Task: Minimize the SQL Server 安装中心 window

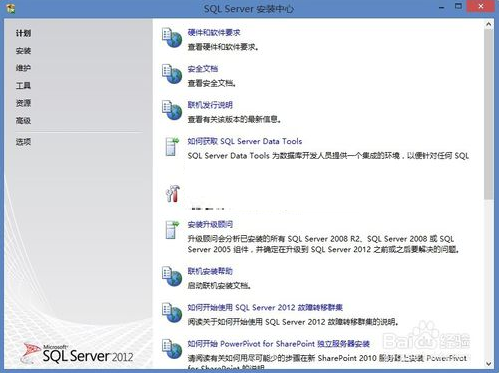Action: (x=442, y=7)
